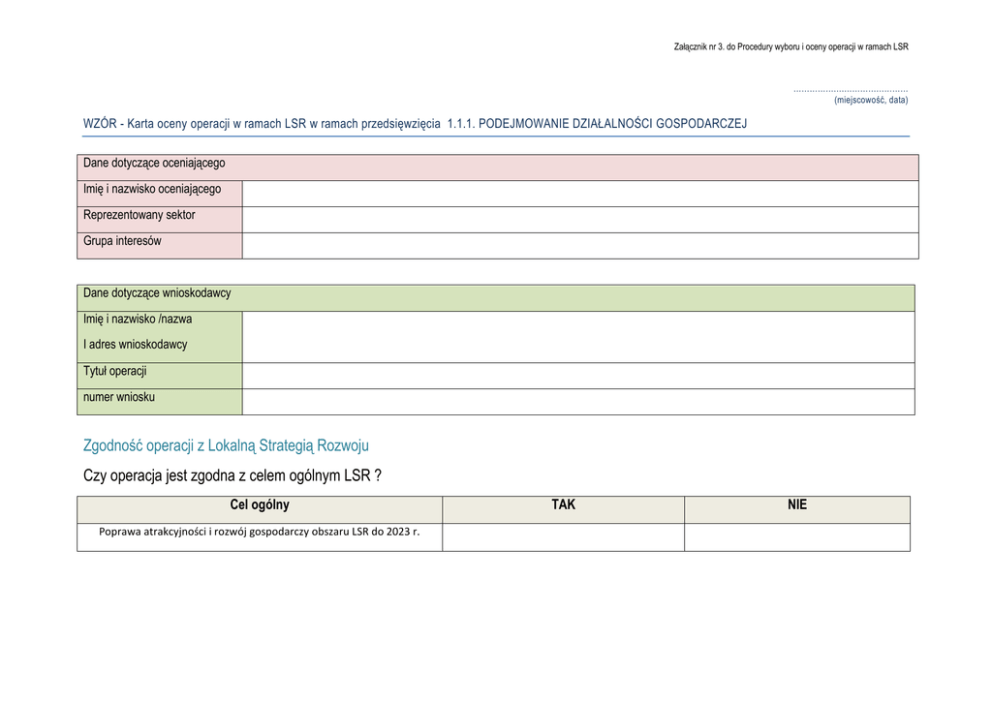Click the empty field beside Imię i nazwisko oceniającego
The height and width of the screenshot is (702, 992).
click(580, 193)
